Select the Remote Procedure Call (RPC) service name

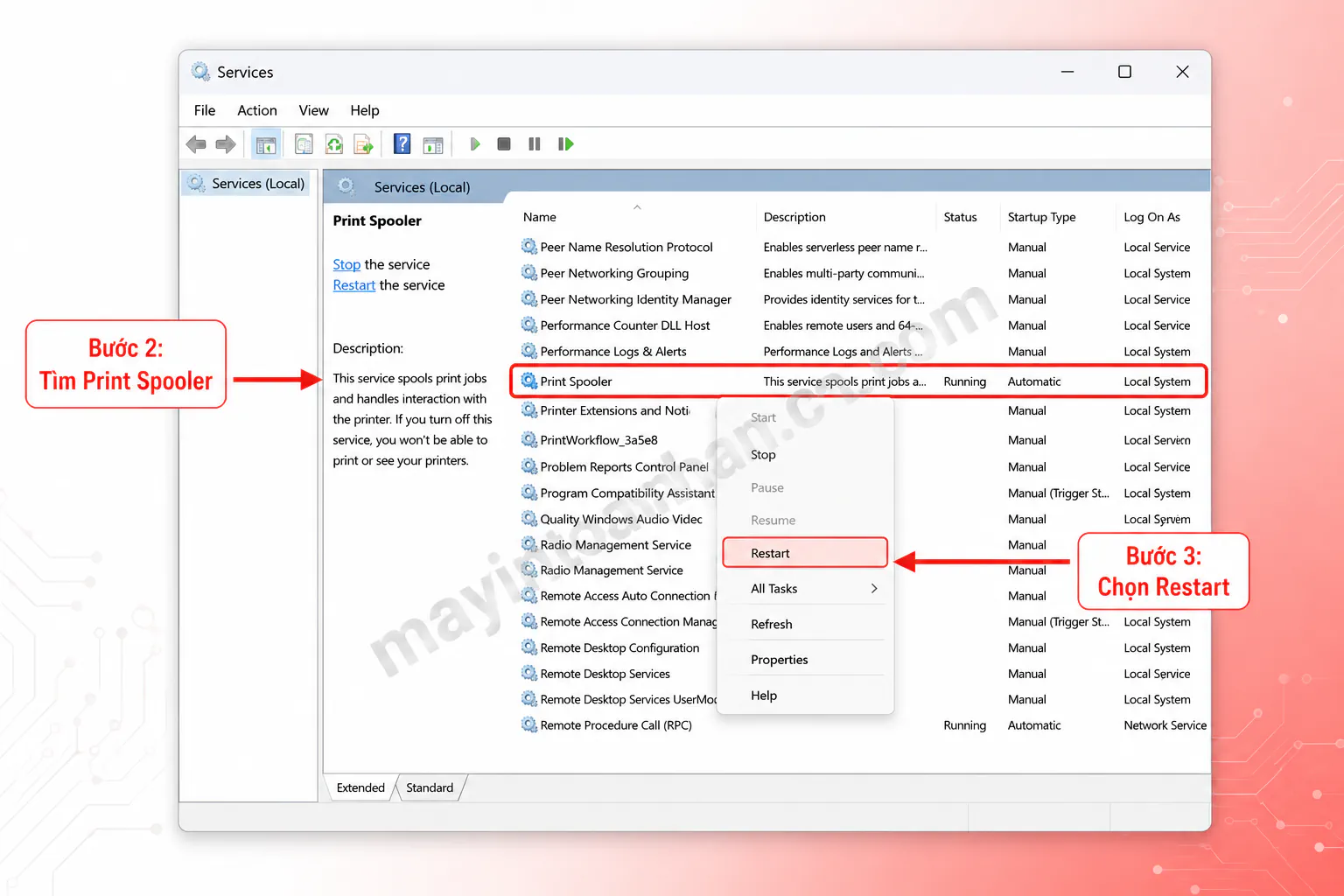click(x=616, y=725)
